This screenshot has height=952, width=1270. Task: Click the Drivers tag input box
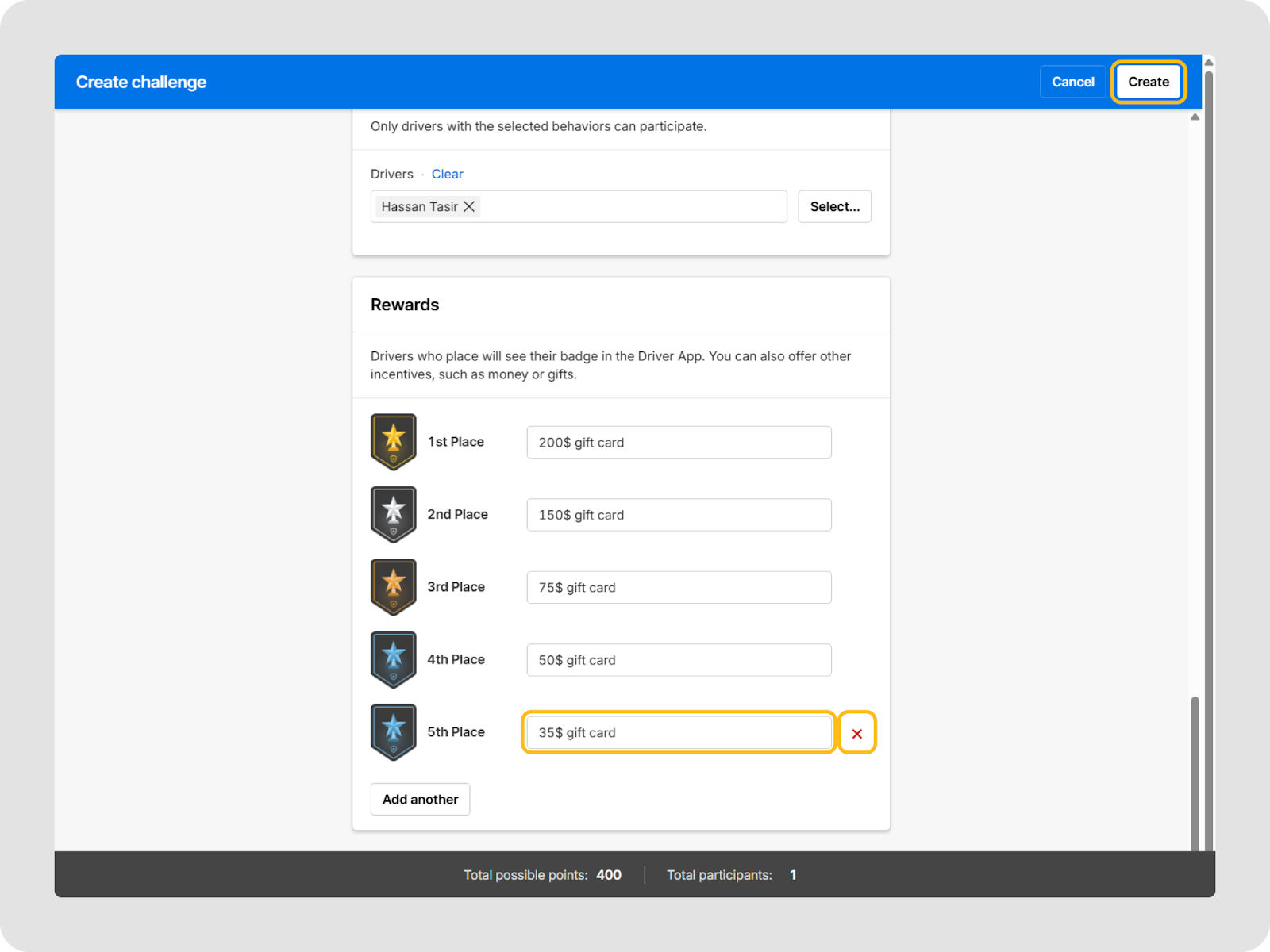pos(631,206)
